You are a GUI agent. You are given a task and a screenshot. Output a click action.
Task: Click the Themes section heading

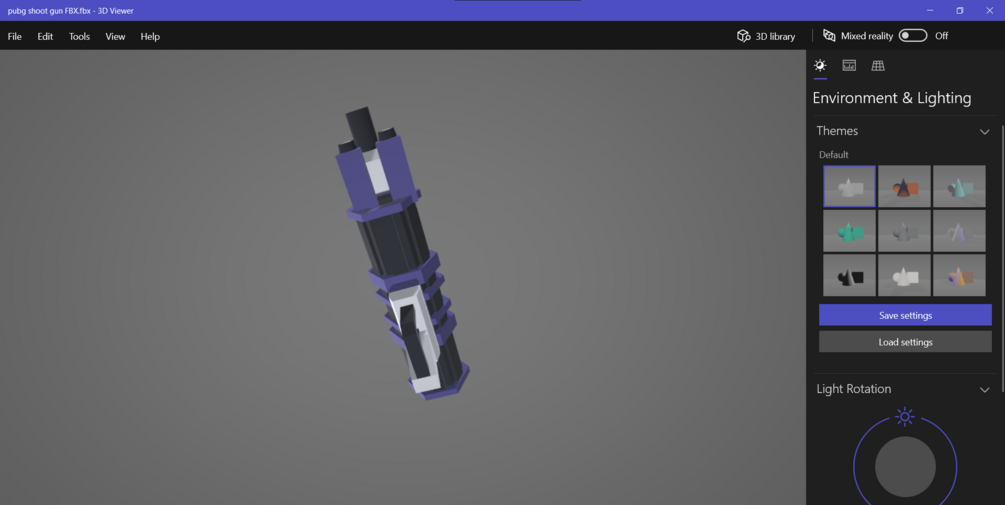837,131
